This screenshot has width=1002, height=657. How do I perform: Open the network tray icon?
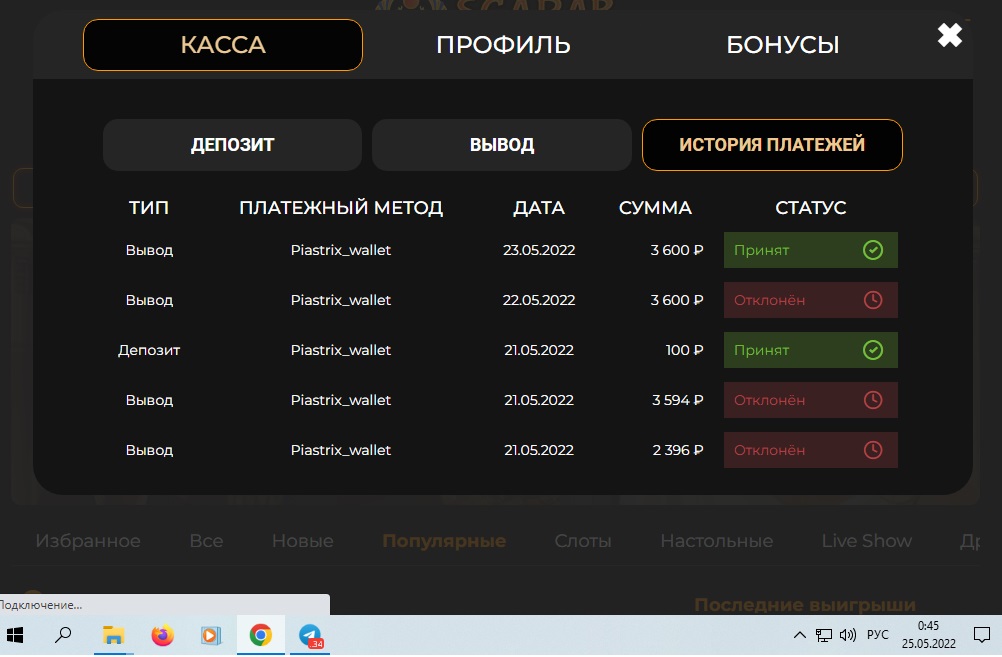coord(824,635)
